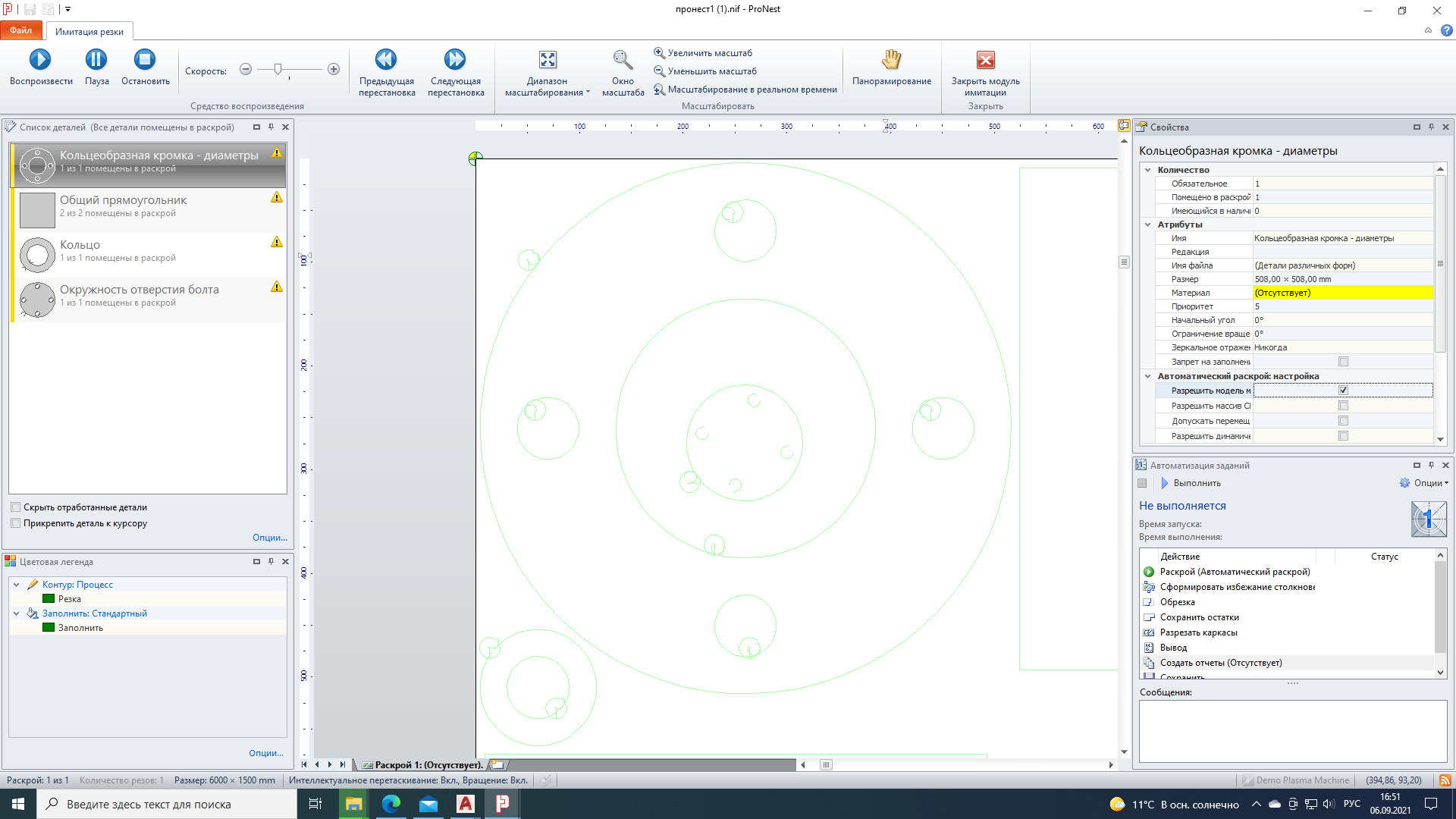Toggle 'Запрет на заполнение' checkbox in properties
The width and height of the screenshot is (1456, 819).
point(1343,362)
